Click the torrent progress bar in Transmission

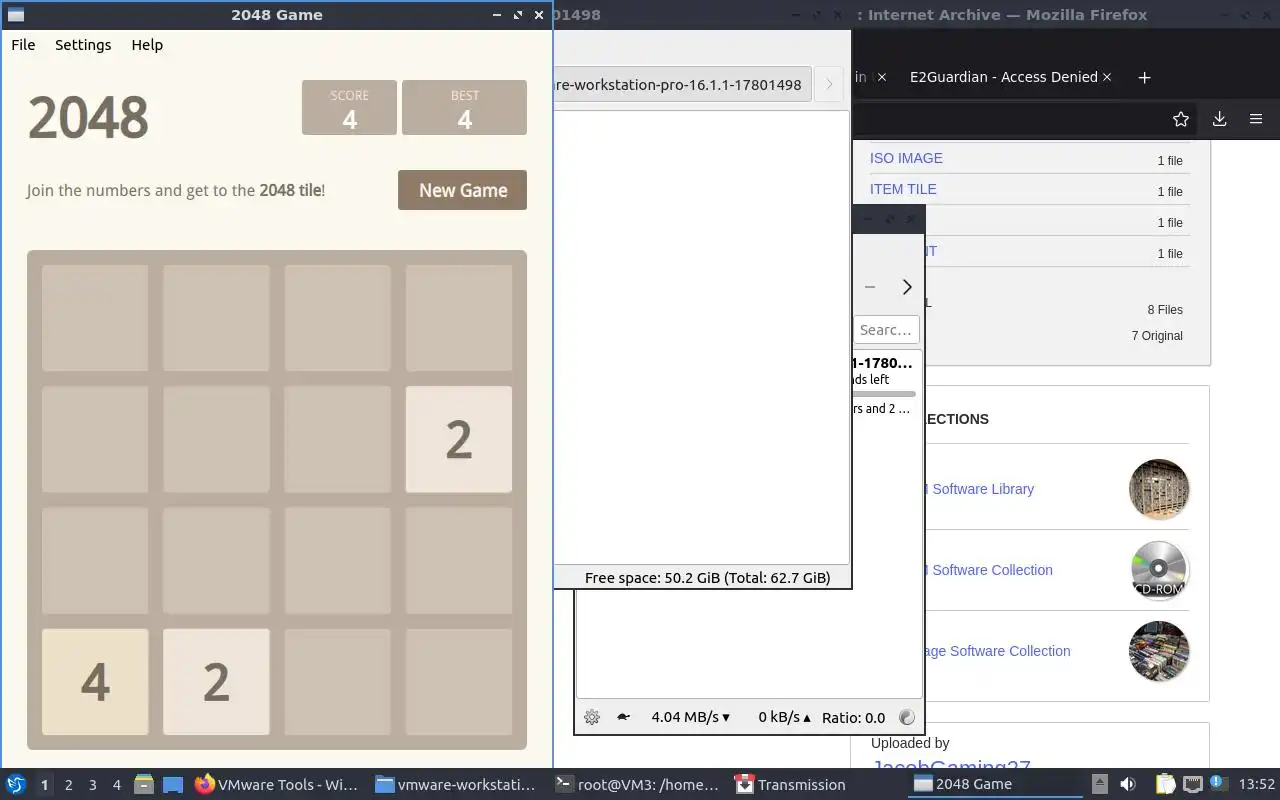[x=884, y=394]
